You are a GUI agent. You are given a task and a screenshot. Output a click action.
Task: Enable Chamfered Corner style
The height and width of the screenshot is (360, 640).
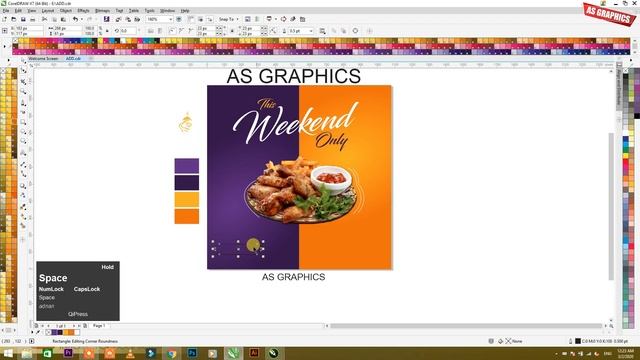click(x=191, y=31)
